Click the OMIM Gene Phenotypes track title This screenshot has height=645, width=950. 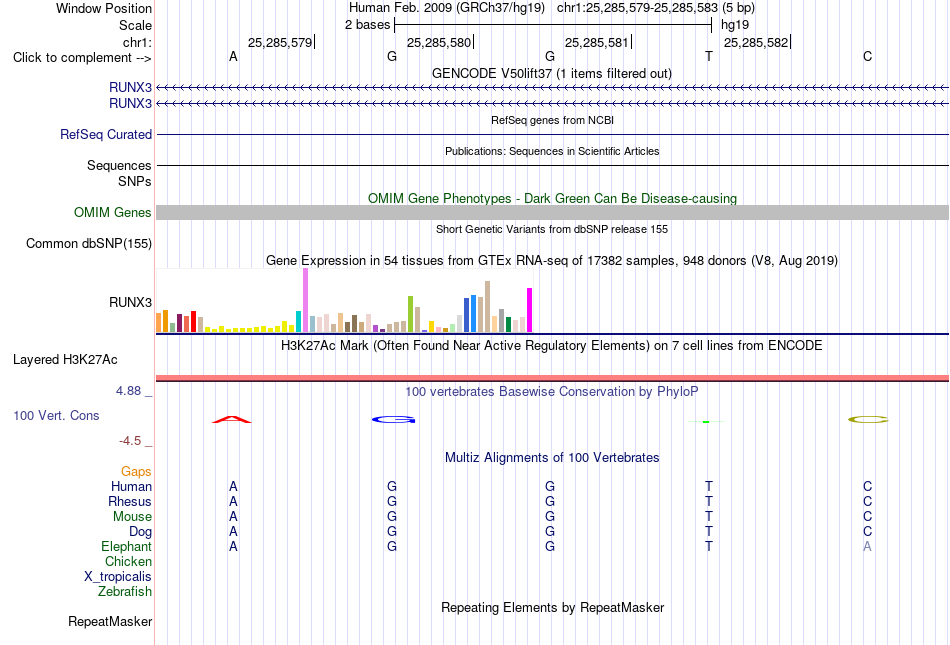[553, 199]
